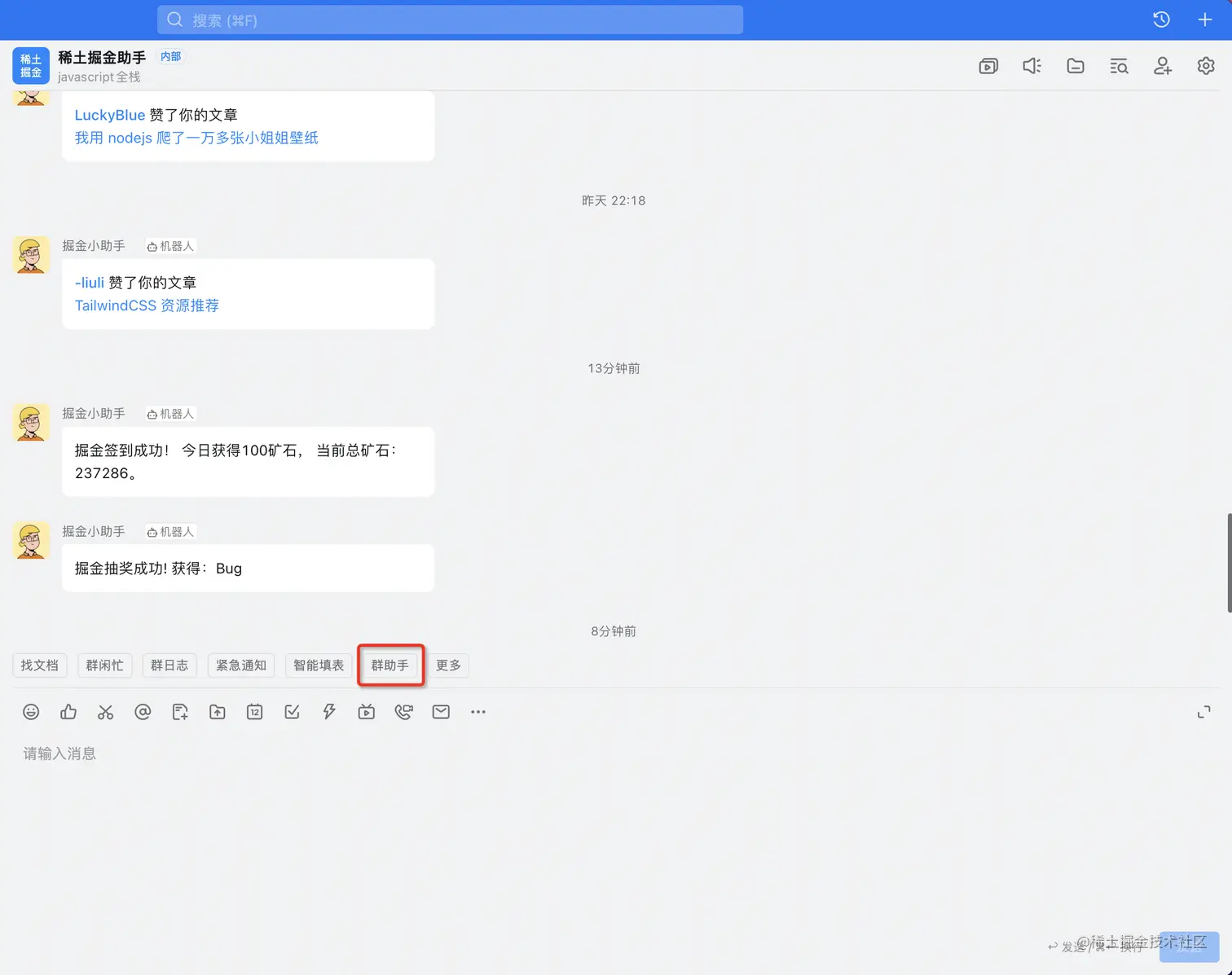Click the 稀土掘金助手 group title

[102, 57]
